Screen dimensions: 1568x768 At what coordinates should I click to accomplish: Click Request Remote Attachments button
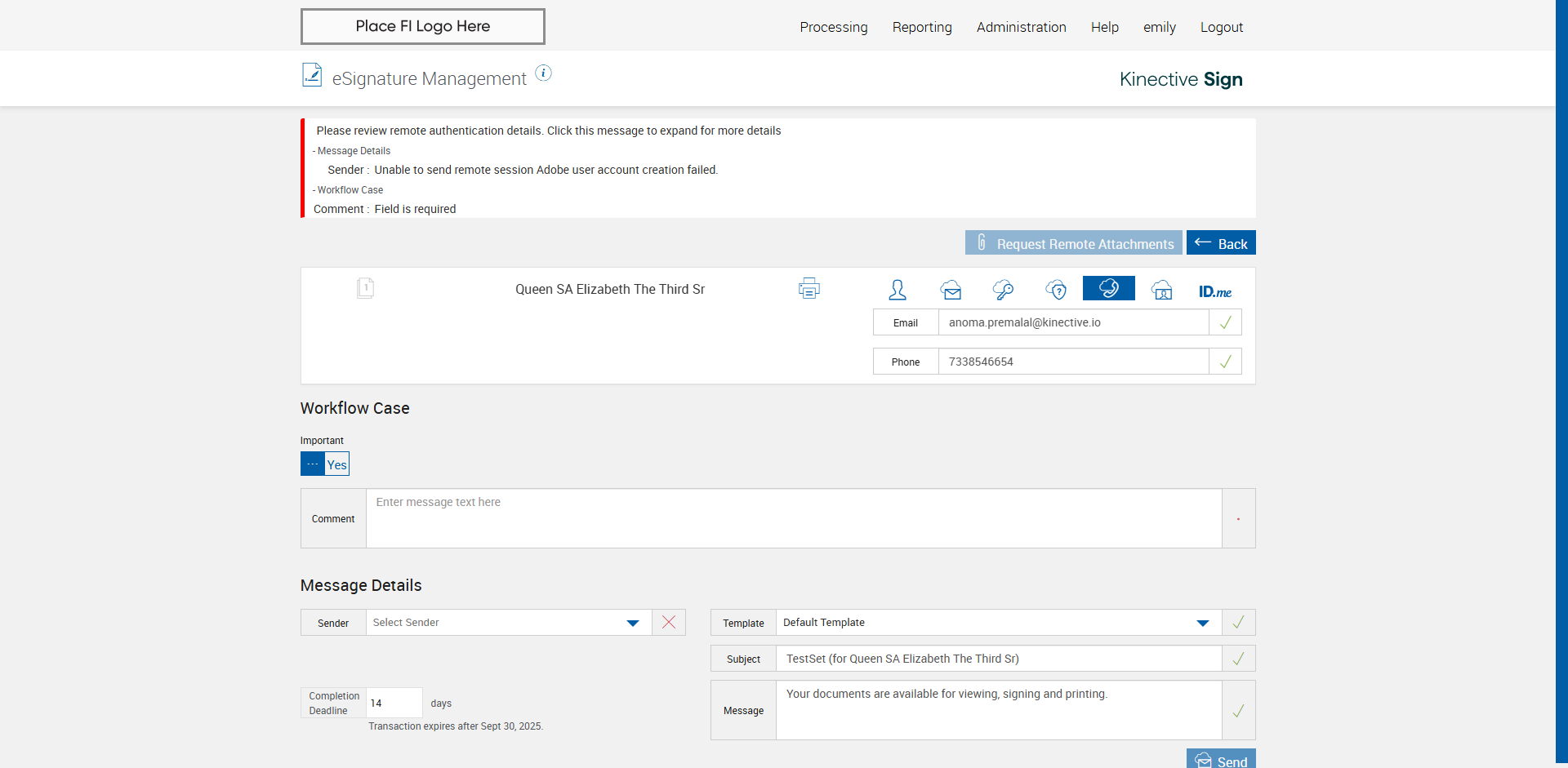(1073, 243)
